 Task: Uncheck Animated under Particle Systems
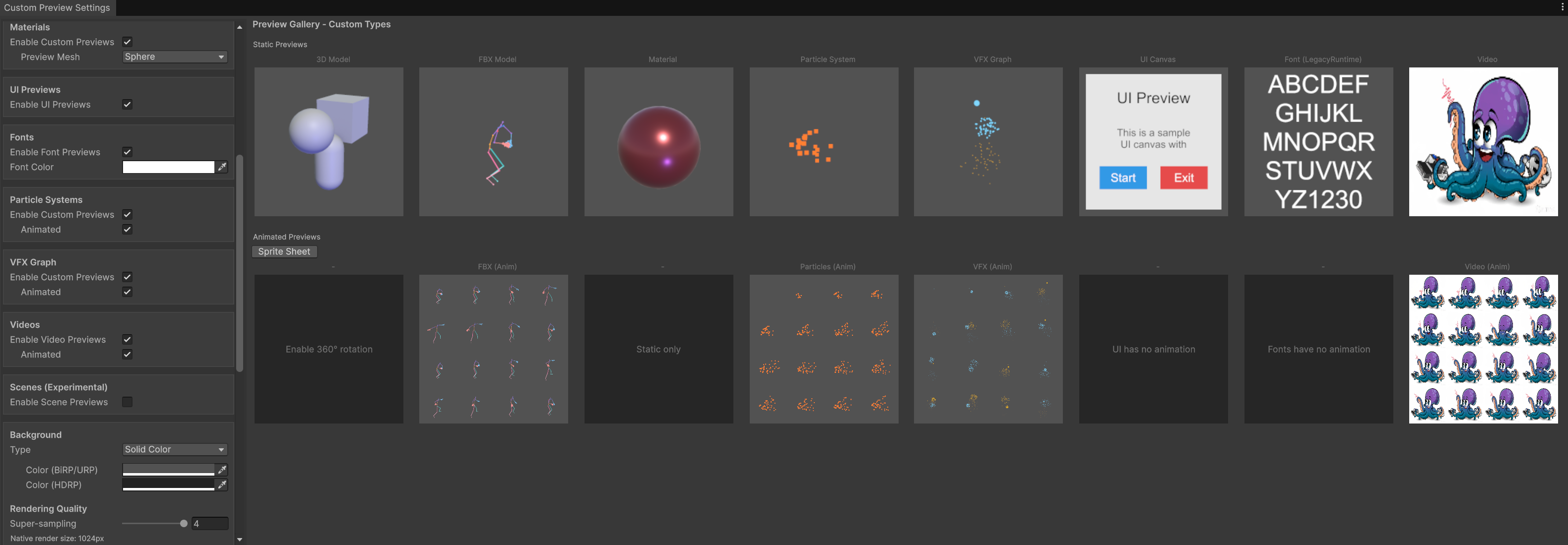coord(127,229)
